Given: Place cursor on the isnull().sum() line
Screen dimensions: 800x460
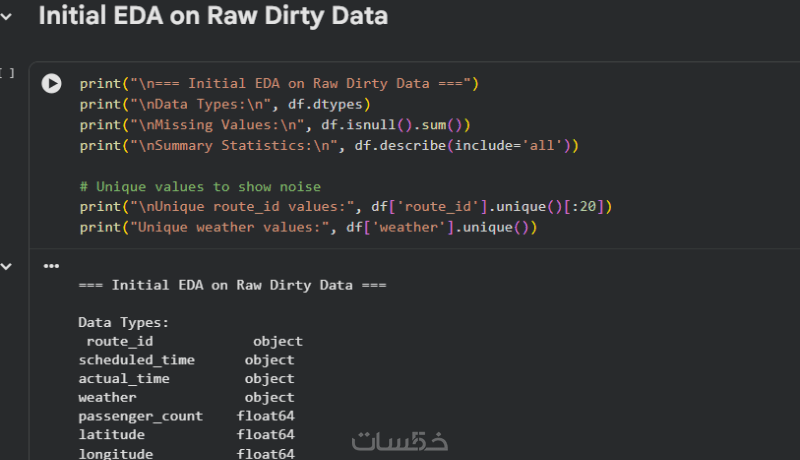Looking at the screenshot, I should click(274, 125).
